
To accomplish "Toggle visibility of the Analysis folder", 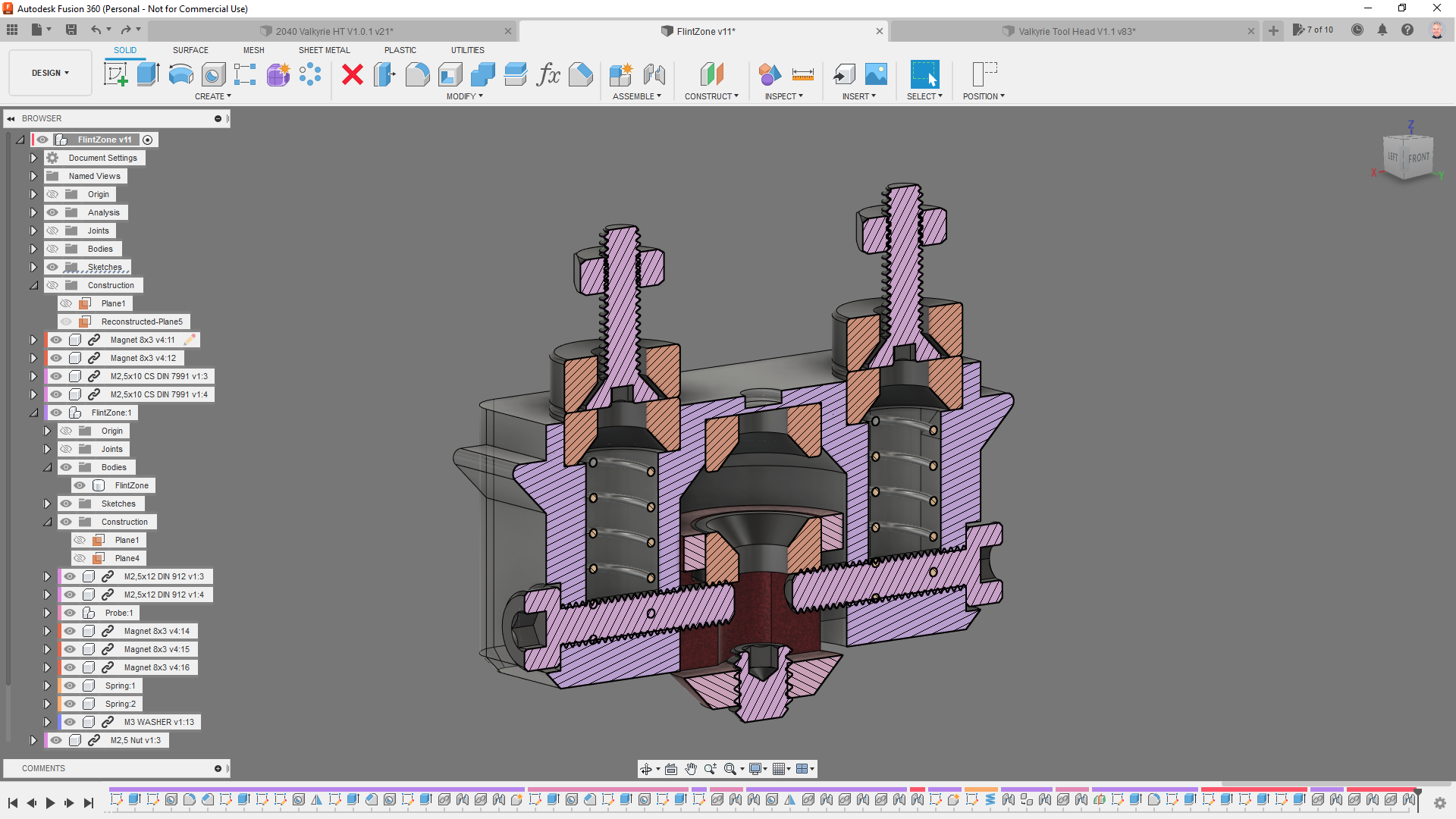I will click(52, 212).
